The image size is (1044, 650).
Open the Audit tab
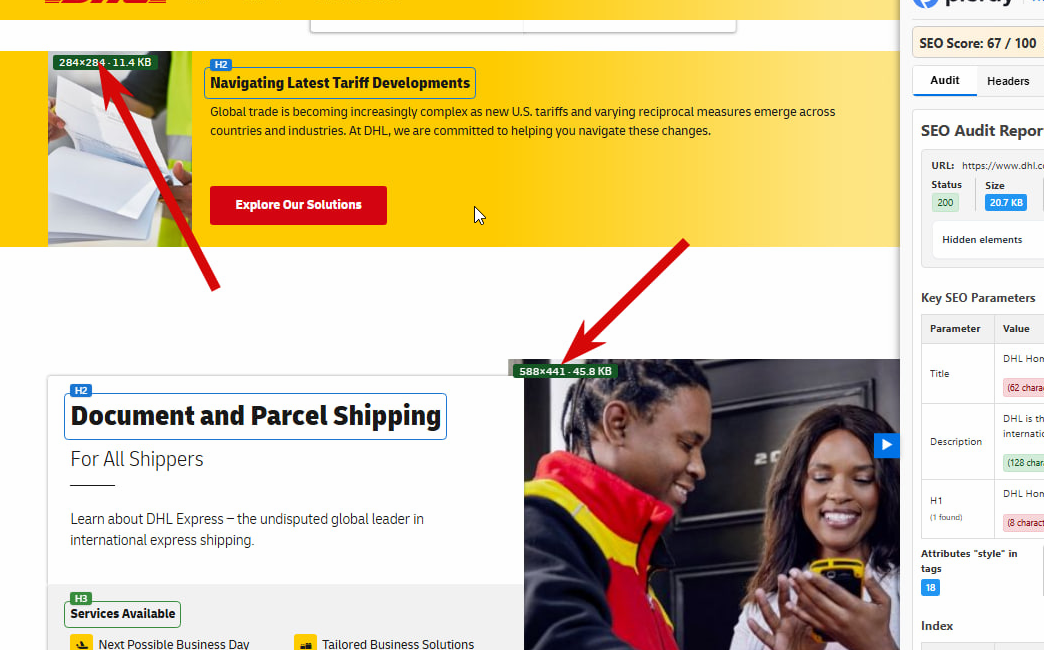(944, 81)
